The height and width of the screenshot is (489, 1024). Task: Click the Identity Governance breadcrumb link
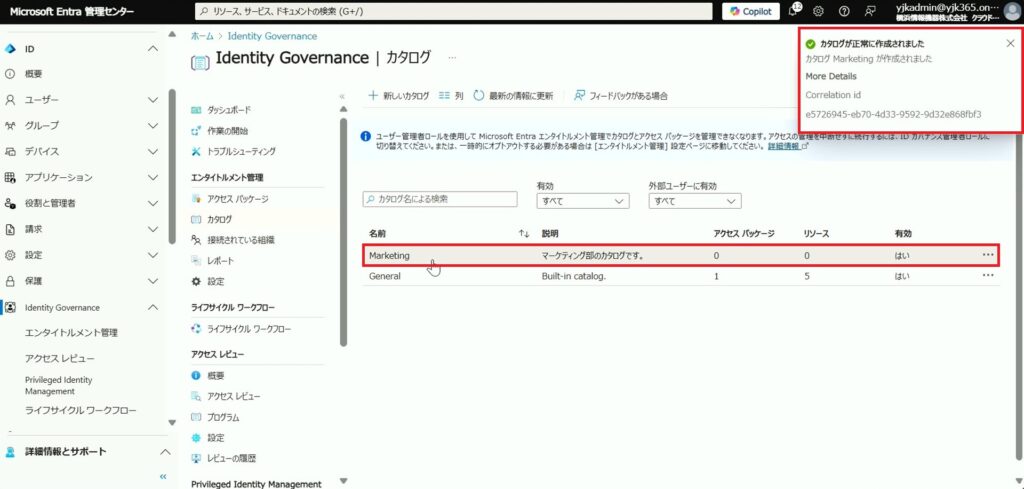click(x=272, y=36)
